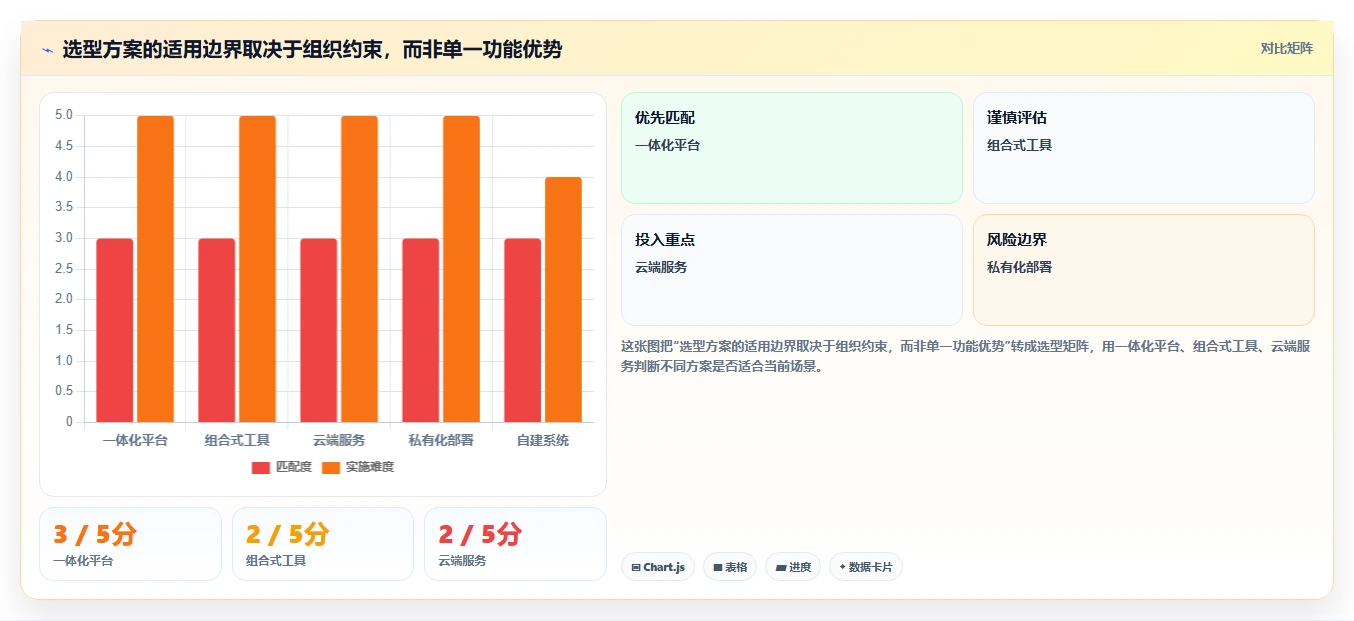Viewport: 1354px width, 621px height.
Task: Click the 一体化平台 x-axis label
Action: [x=135, y=440]
